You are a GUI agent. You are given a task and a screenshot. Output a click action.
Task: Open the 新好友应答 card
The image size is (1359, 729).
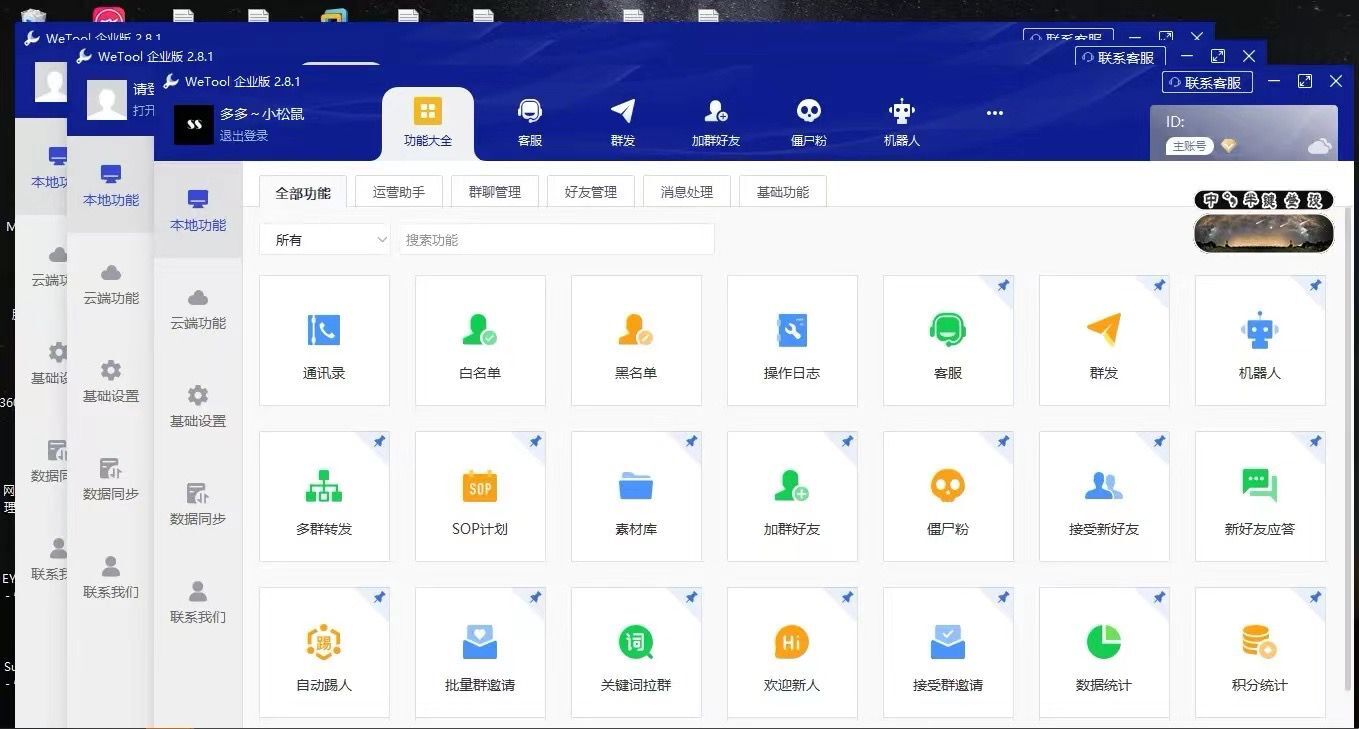pos(1260,496)
